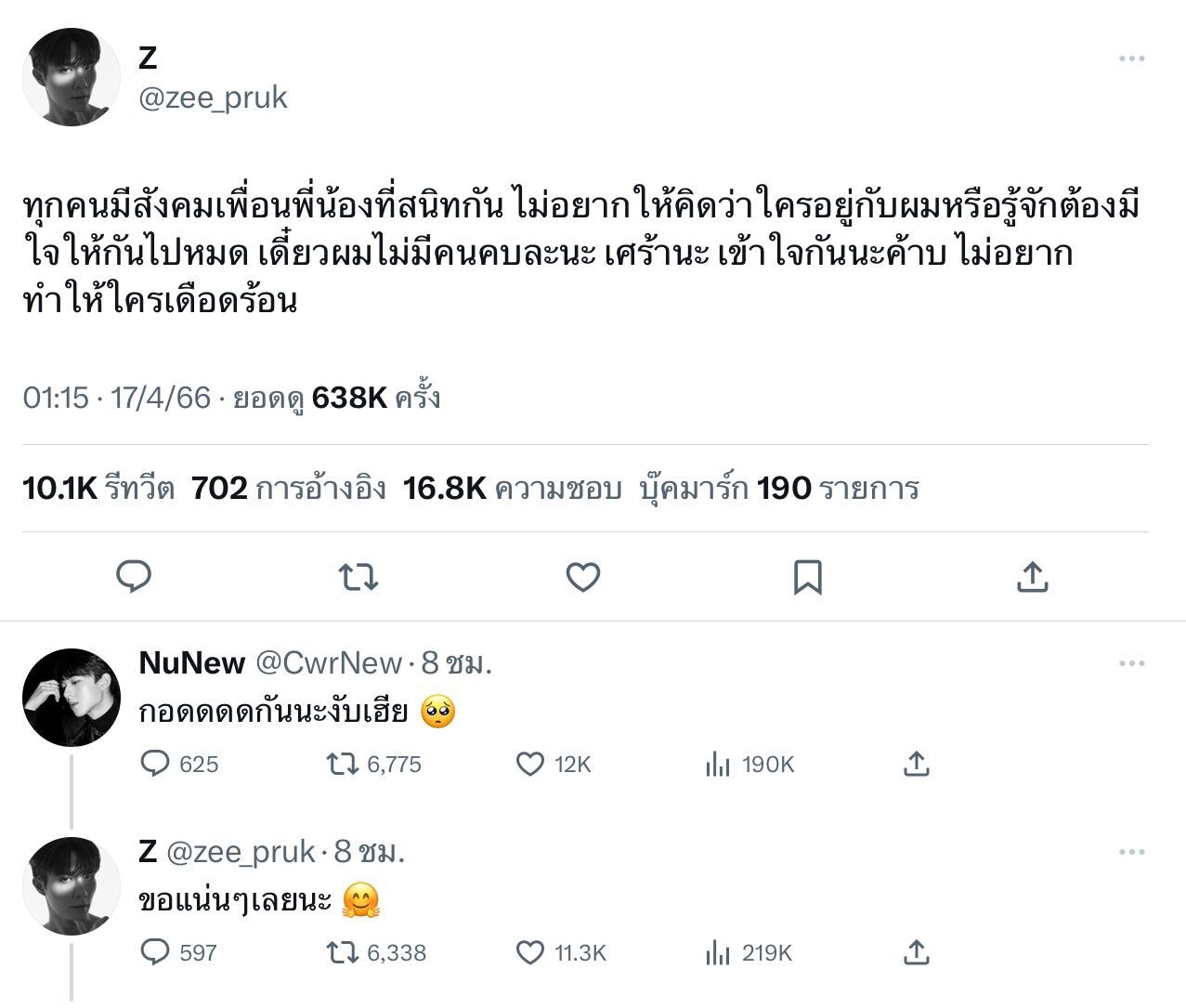The height and width of the screenshot is (1008, 1186).
Task: View analytics for NuNew's reply
Action: pos(718,764)
